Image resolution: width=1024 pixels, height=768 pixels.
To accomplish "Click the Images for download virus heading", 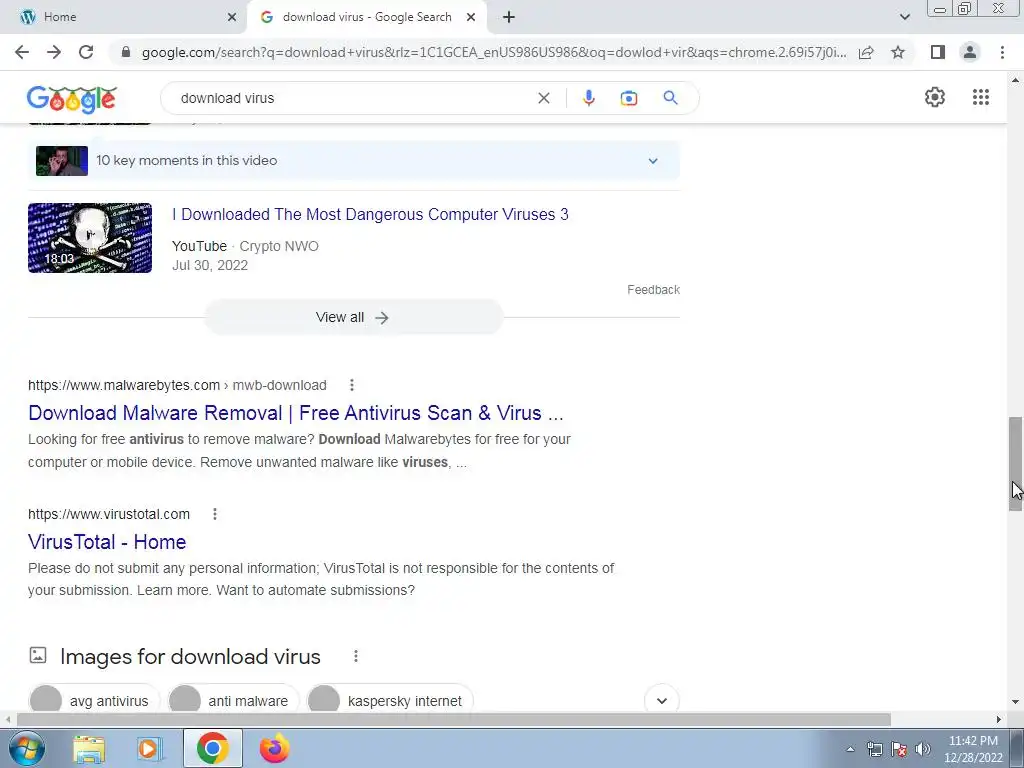I will click(190, 656).
